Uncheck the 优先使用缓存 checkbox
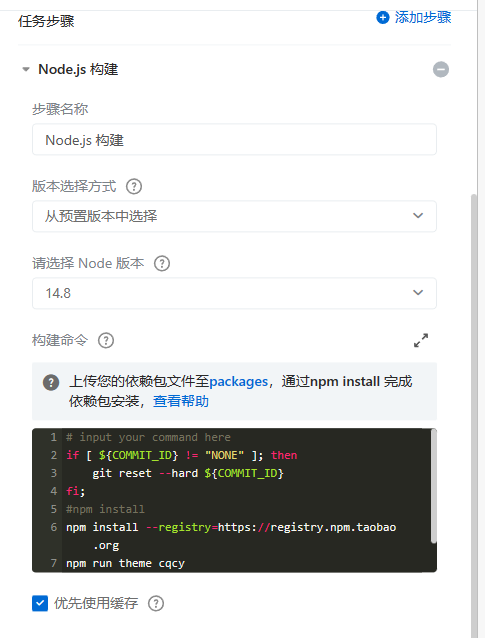 [x=40, y=603]
